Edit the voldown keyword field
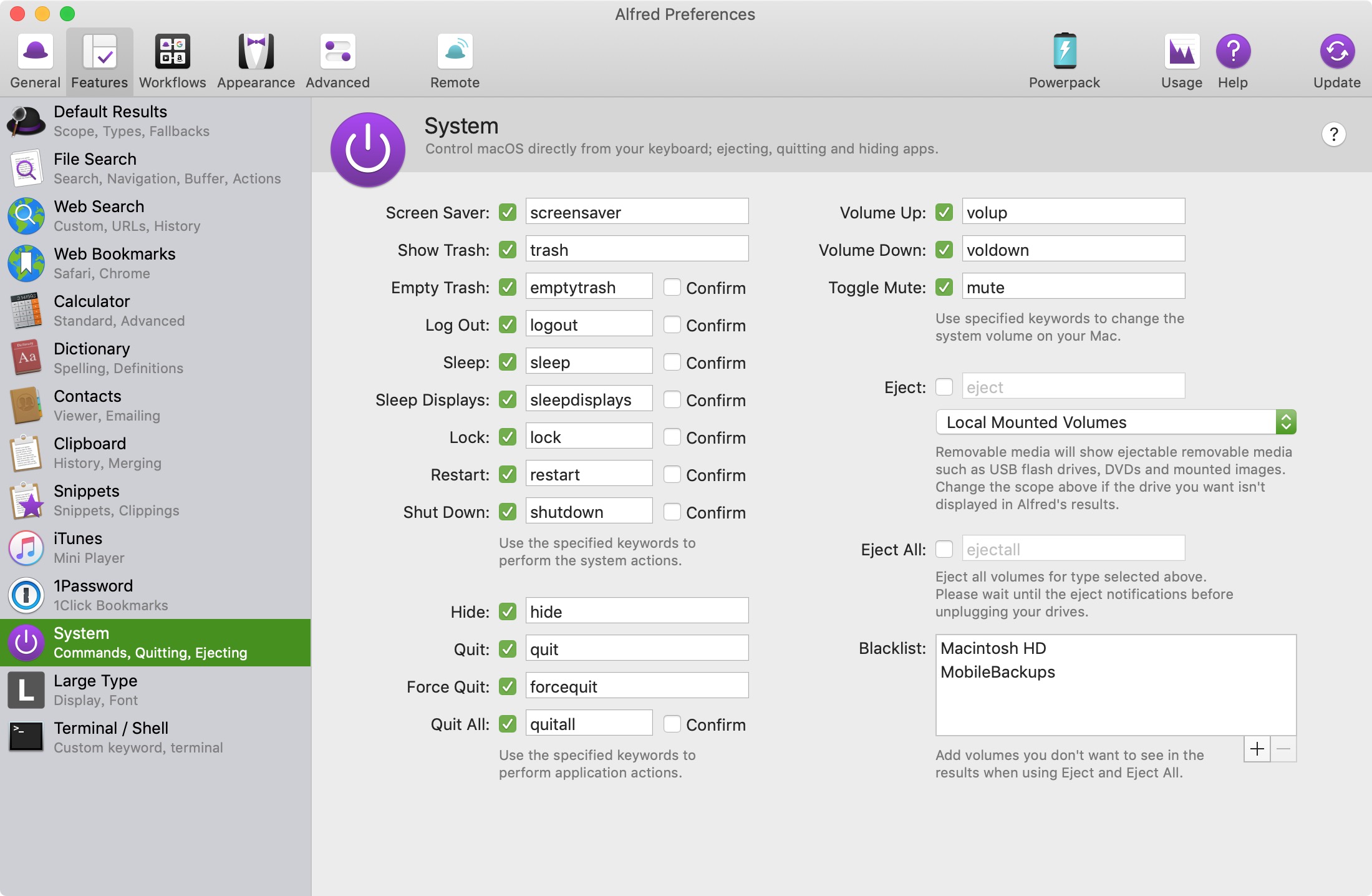The height and width of the screenshot is (896, 1372). (1073, 250)
